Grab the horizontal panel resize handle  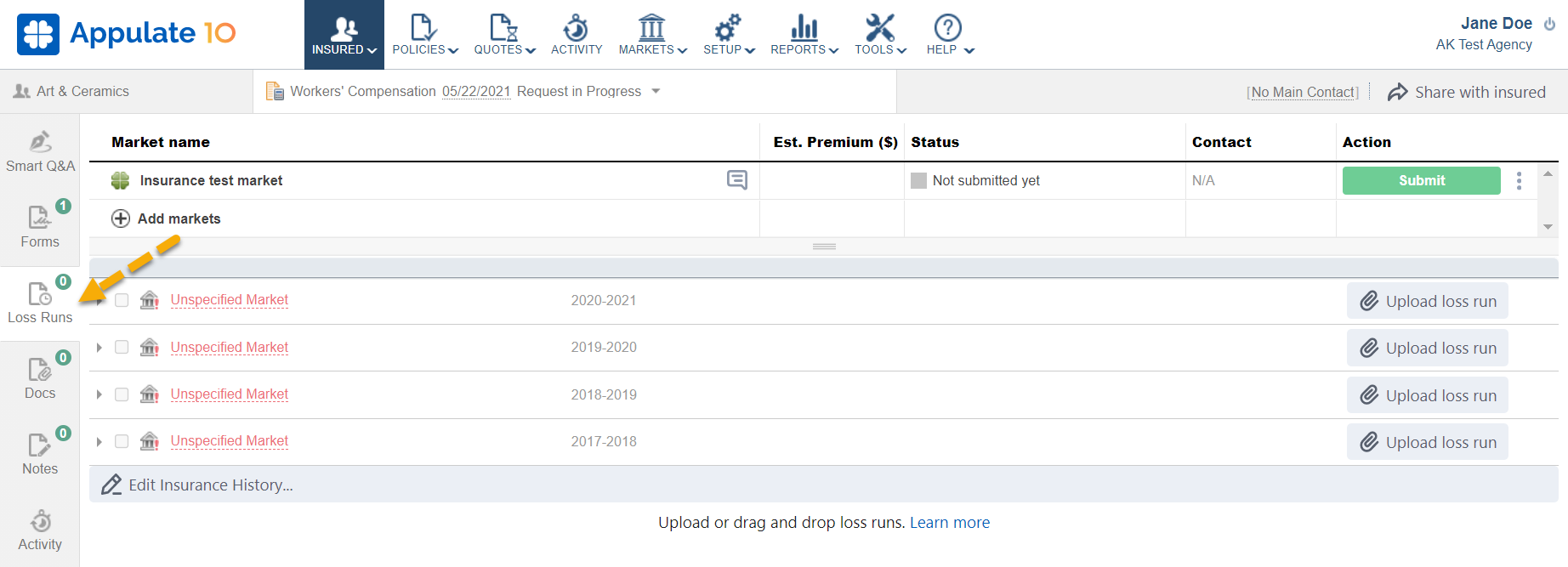pyautogui.click(x=824, y=247)
